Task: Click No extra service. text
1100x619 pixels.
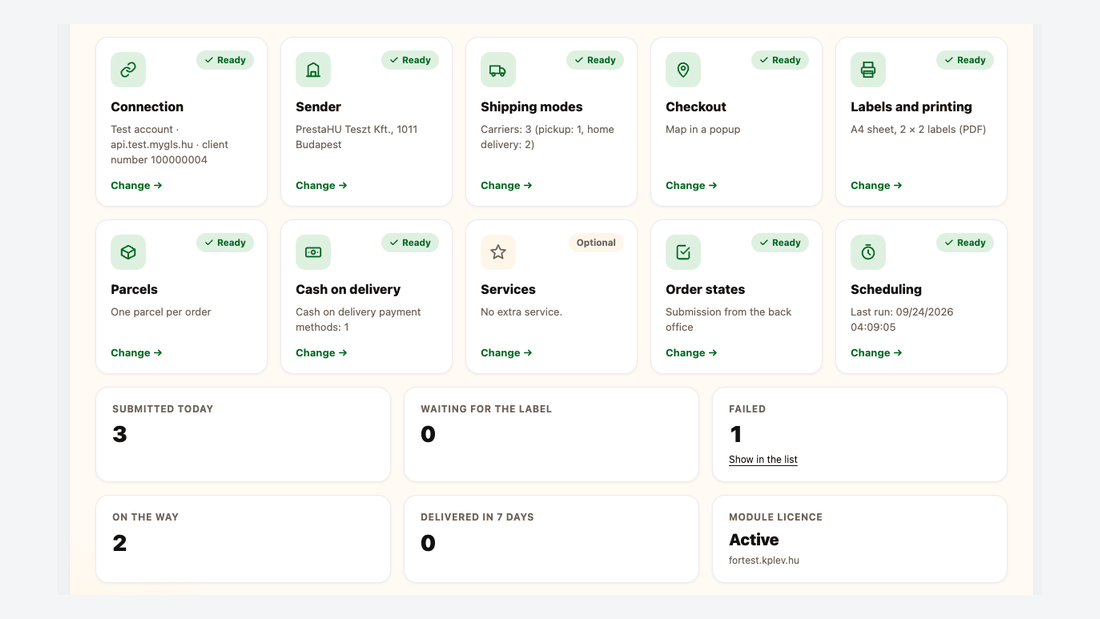Action: coord(521,312)
